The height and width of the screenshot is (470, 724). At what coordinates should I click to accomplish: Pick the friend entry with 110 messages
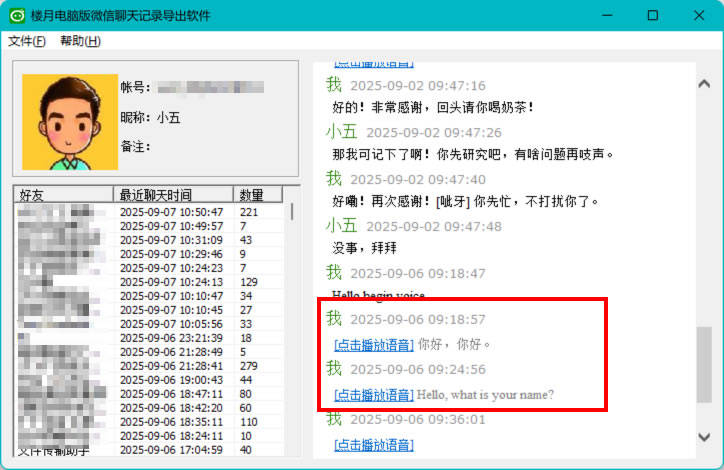point(150,422)
